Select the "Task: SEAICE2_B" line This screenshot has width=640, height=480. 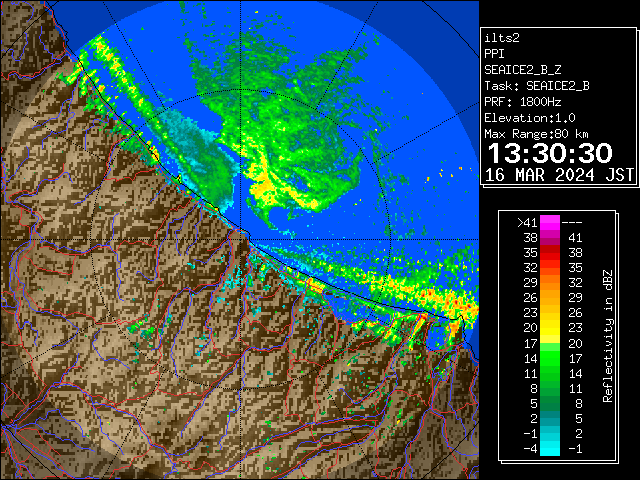click(x=537, y=86)
